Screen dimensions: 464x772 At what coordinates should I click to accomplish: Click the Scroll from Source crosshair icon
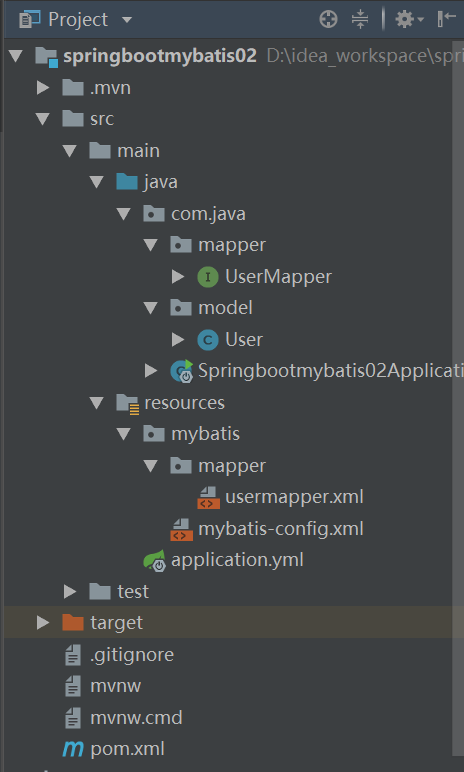328,20
